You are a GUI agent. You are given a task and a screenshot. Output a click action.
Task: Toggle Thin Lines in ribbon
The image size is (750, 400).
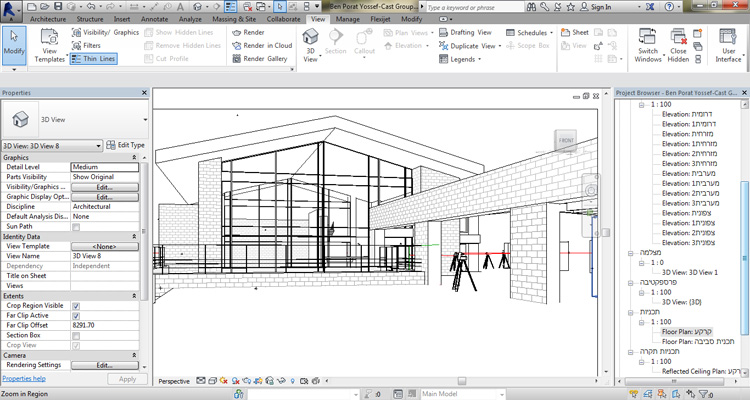point(94,59)
